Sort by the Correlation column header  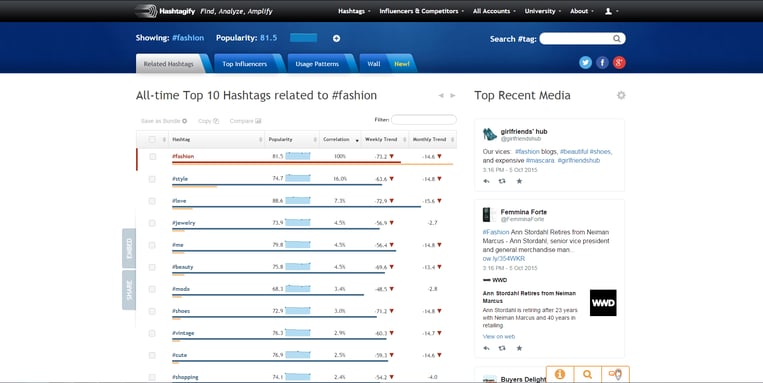tap(340, 140)
